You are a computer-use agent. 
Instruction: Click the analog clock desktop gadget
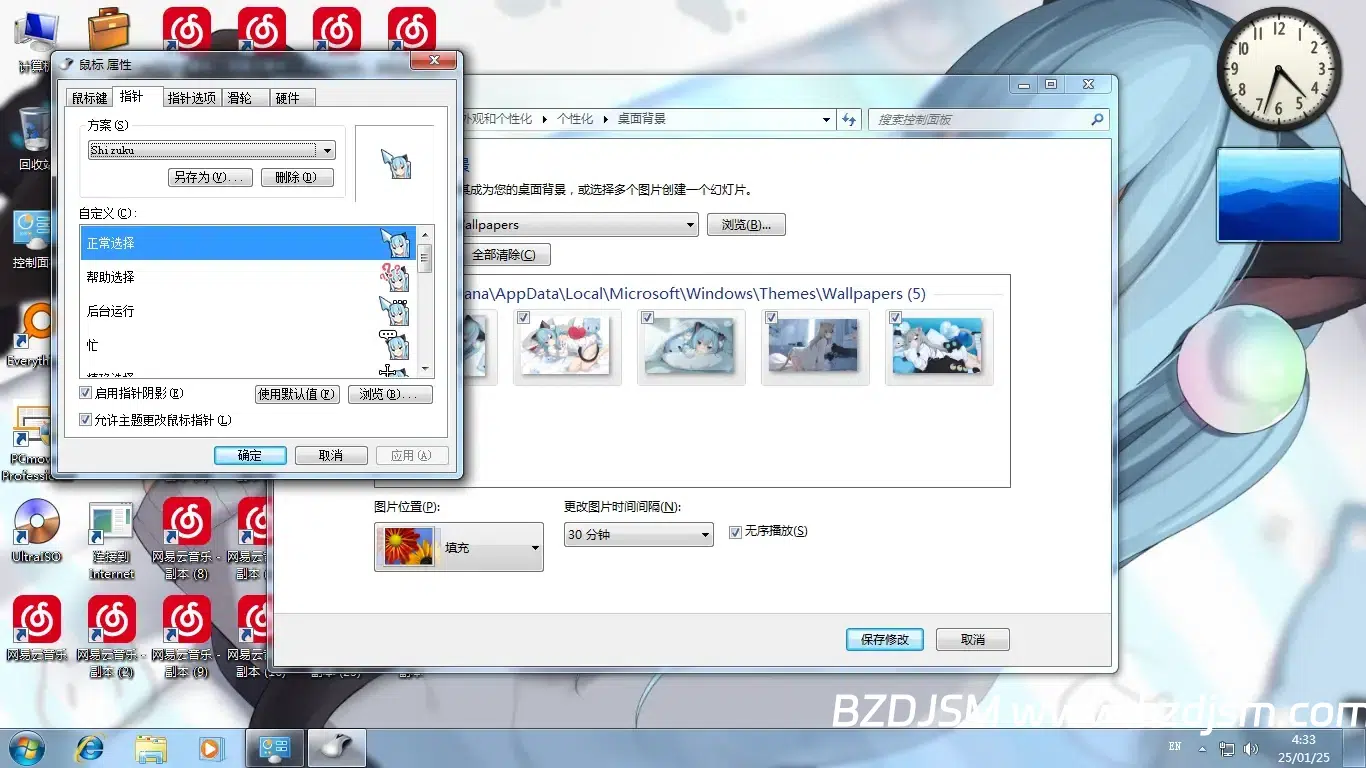click(1278, 69)
